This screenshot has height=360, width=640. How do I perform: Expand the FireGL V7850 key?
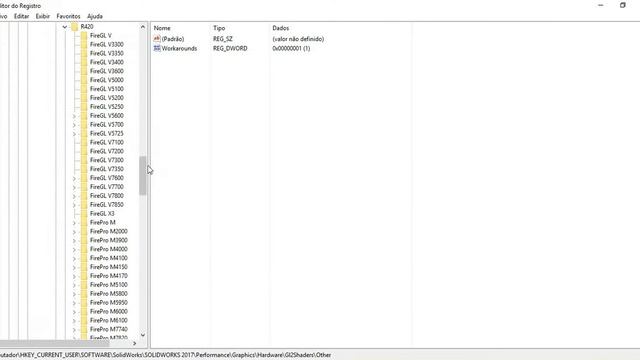[x=74, y=205]
